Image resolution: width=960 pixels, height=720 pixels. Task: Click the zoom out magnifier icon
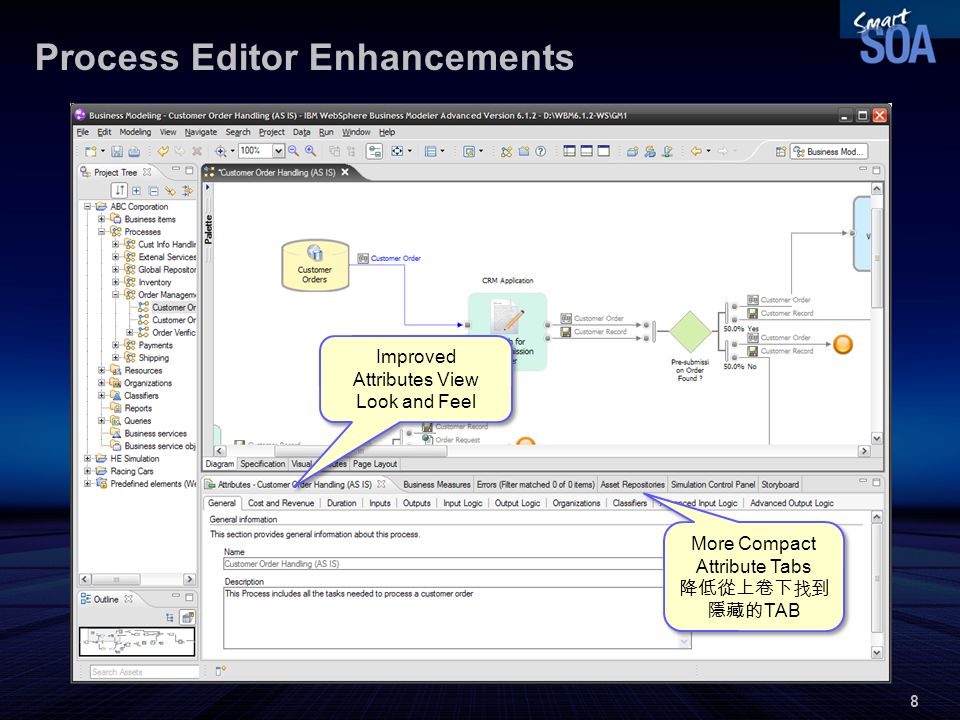(x=293, y=151)
